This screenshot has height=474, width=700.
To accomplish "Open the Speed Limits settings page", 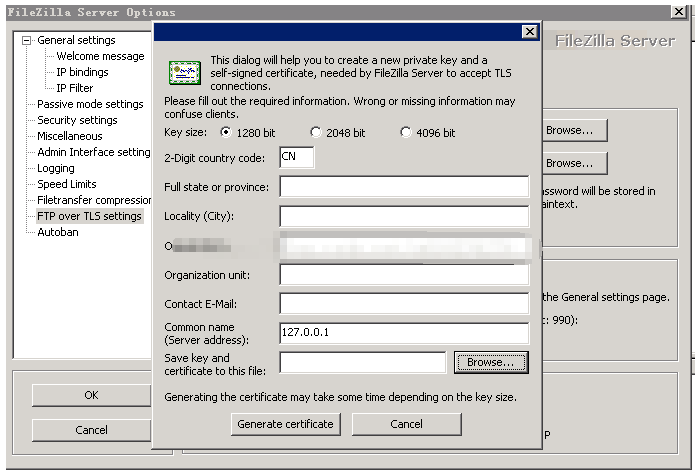I will pos(67,184).
